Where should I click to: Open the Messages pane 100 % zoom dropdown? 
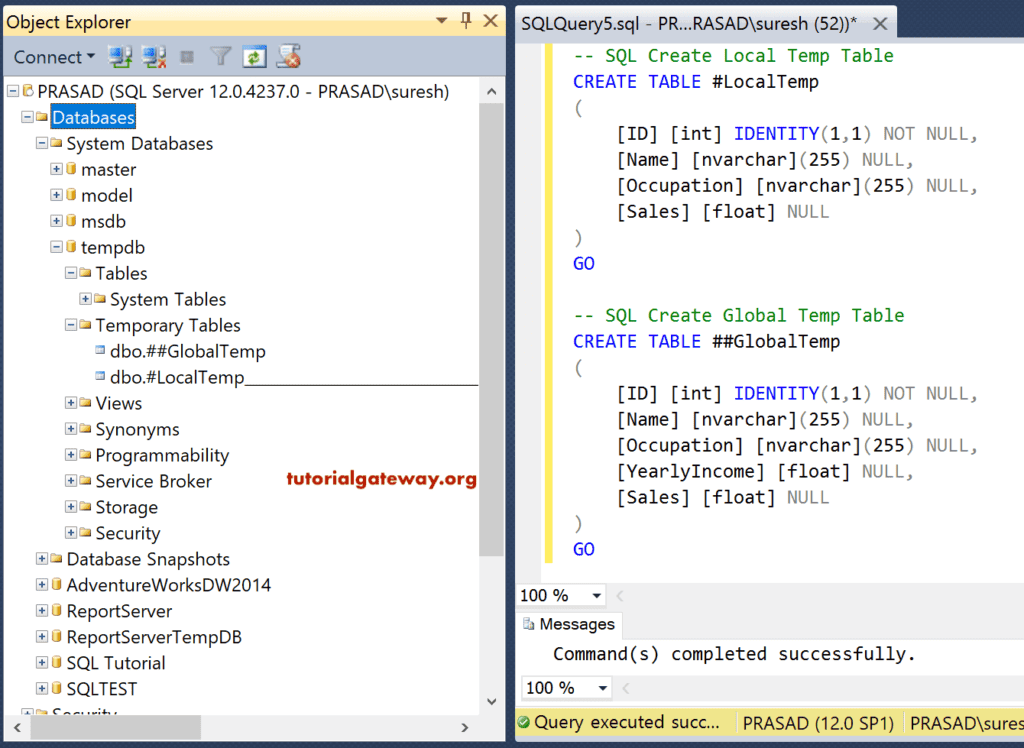(x=602, y=688)
